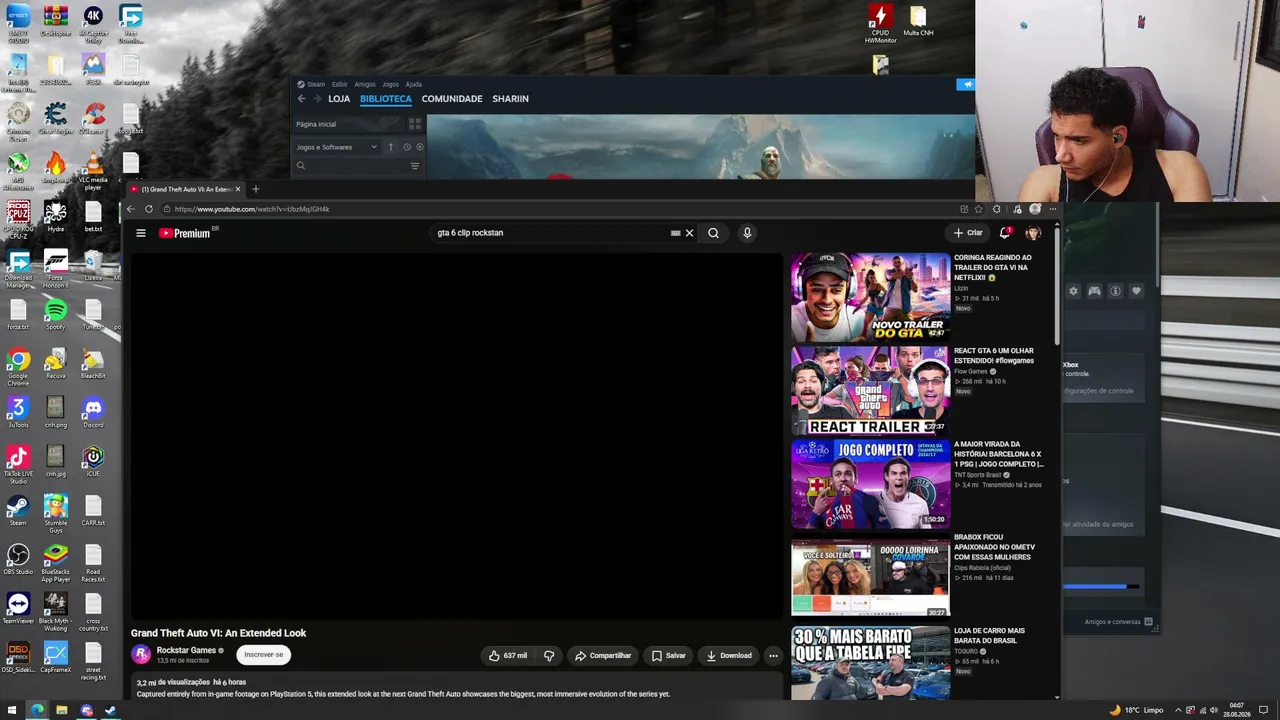Open the Windows Start menu

click(x=12, y=711)
